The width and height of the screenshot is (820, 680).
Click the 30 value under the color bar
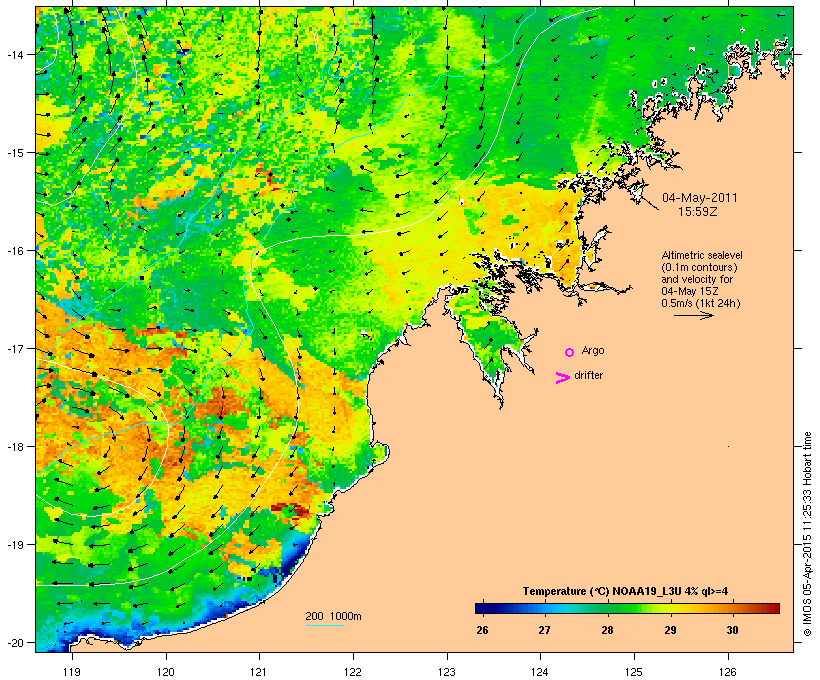coord(732,630)
